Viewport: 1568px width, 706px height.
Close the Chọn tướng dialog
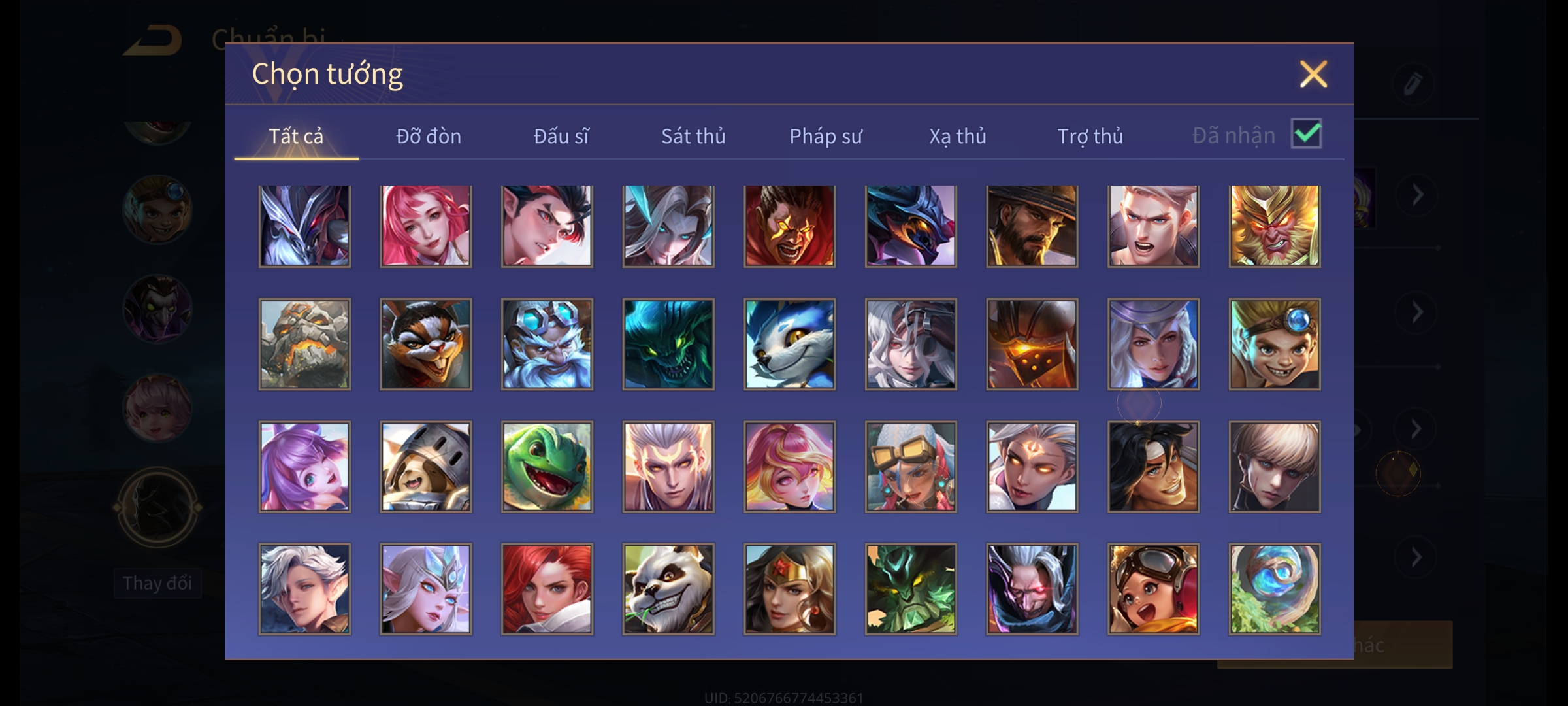(x=1313, y=74)
